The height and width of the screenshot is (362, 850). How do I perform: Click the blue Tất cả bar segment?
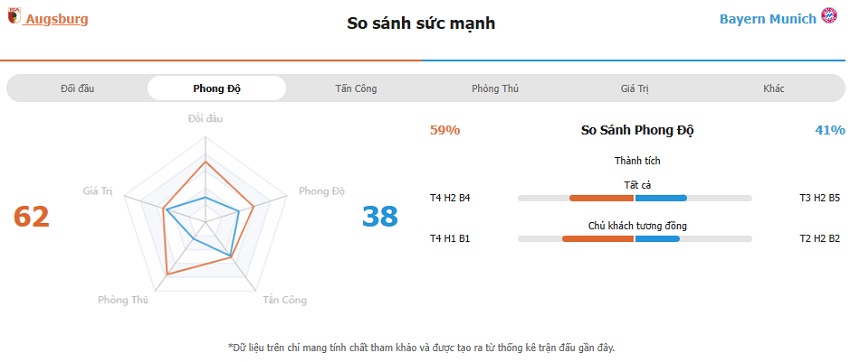click(661, 198)
